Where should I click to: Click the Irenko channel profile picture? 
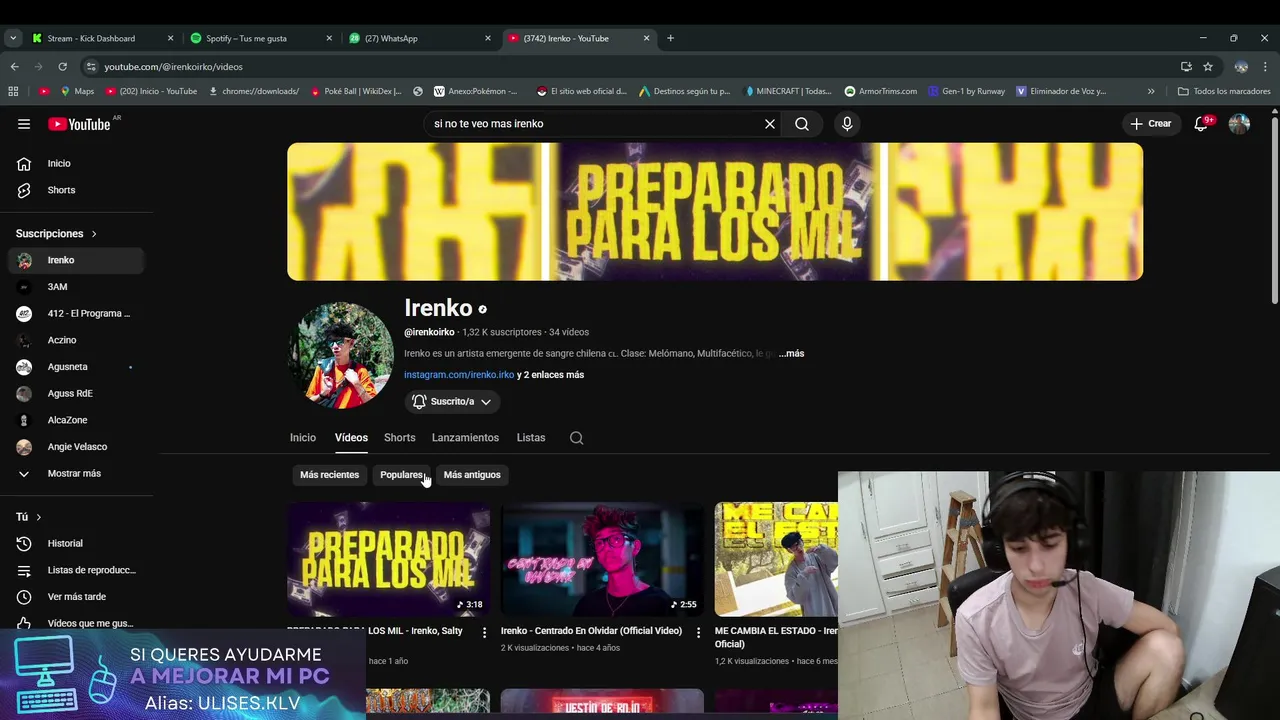pyautogui.click(x=341, y=355)
